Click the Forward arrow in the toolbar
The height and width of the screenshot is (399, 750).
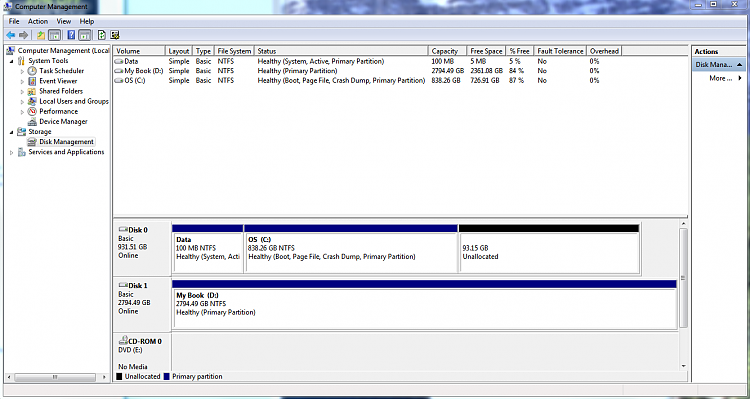[23, 35]
